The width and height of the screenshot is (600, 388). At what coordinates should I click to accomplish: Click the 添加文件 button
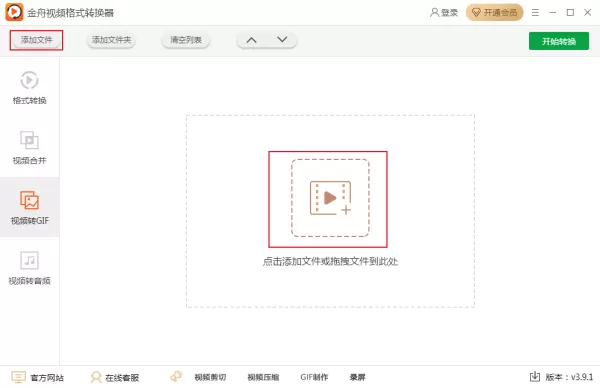36,40
